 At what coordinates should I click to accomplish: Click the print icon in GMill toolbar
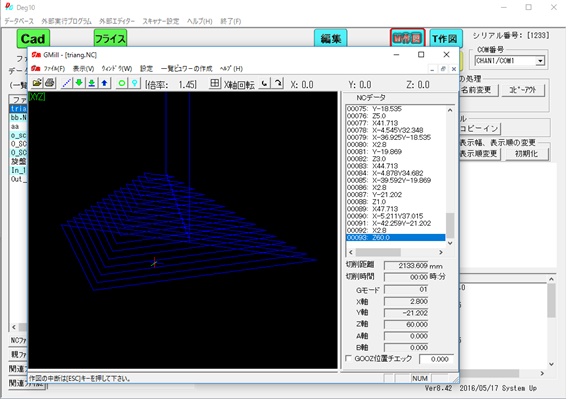(50, 83)
